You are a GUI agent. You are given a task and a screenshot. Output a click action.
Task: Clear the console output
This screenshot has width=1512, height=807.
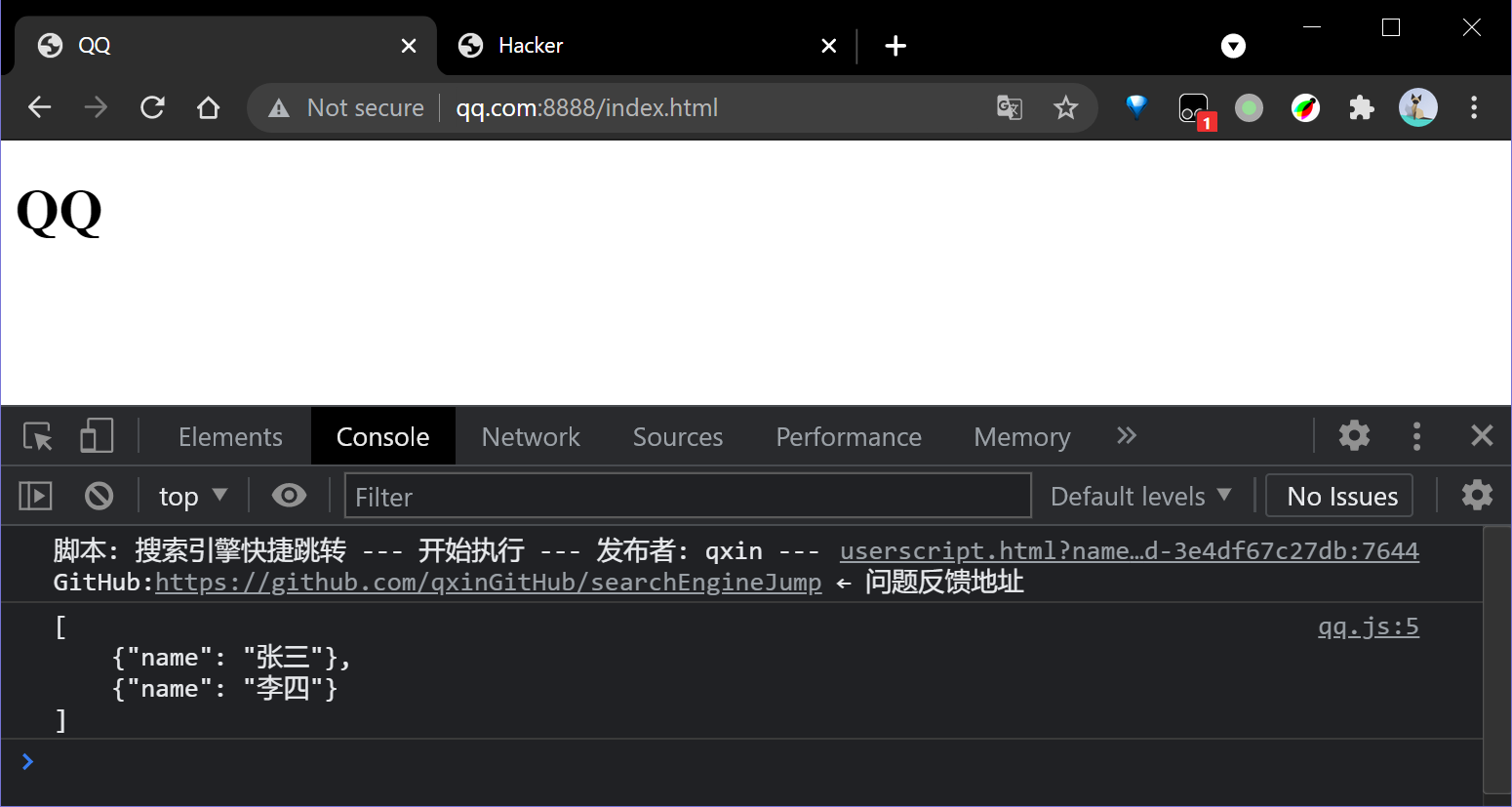pos(99,496)
